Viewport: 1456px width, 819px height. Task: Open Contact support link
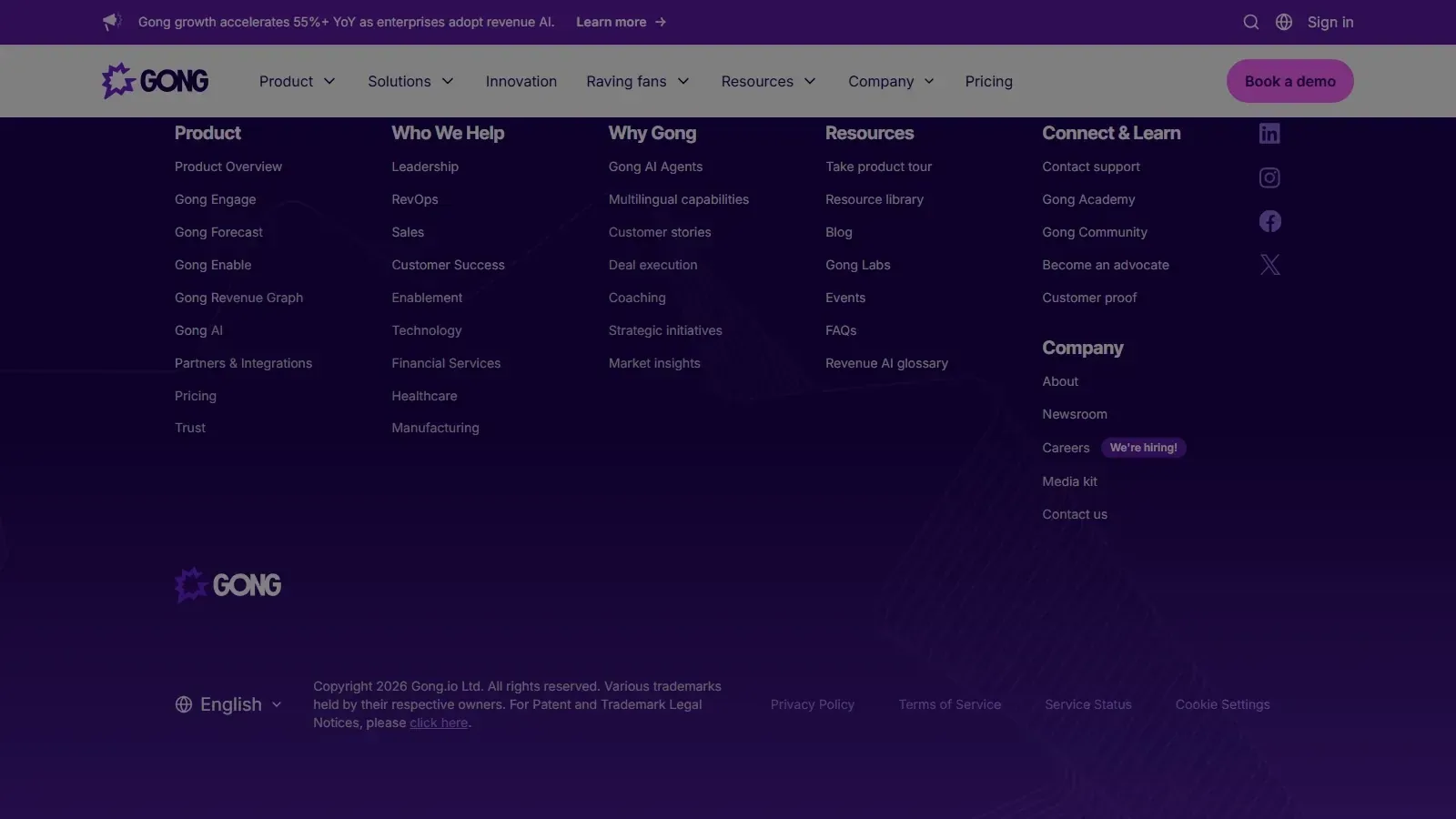[x=1091, y=167]
